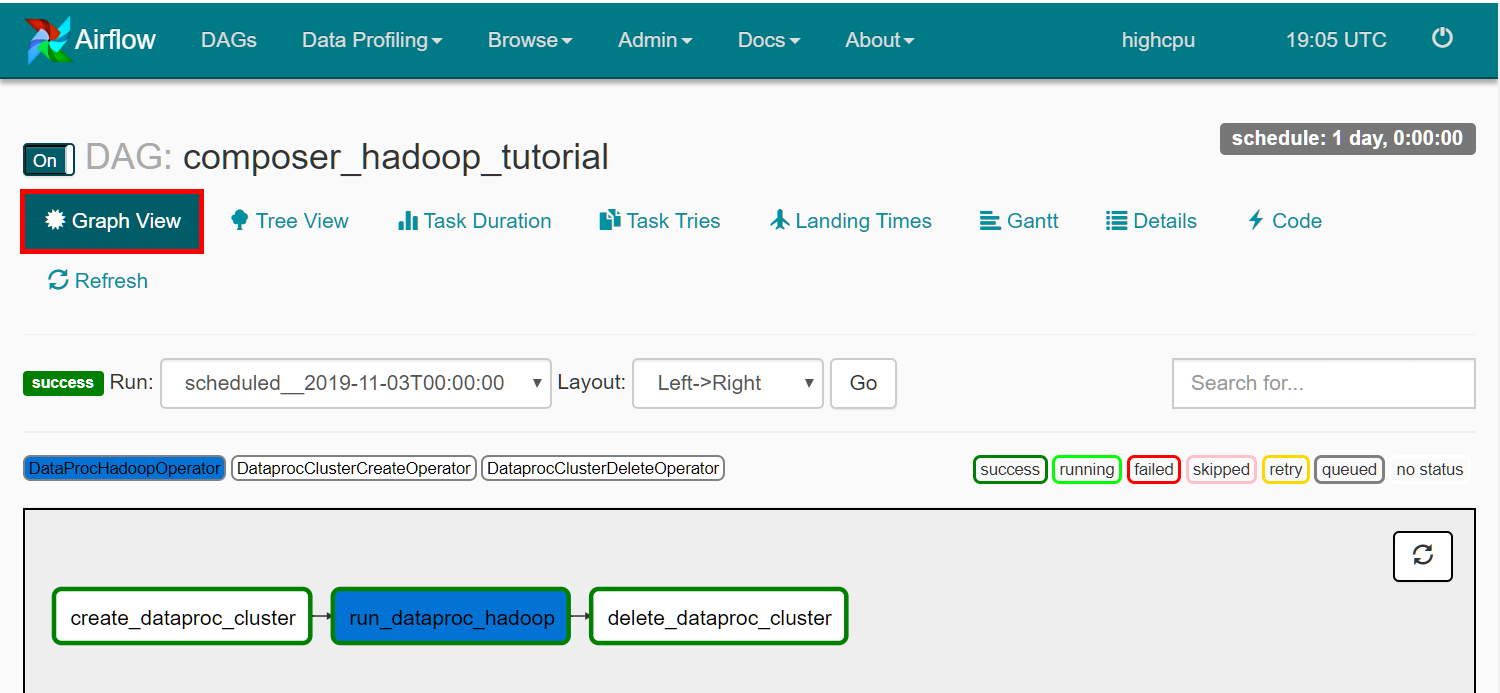
Task: Click the create_dataproc_cluster task node
Action: pos(183,617)
